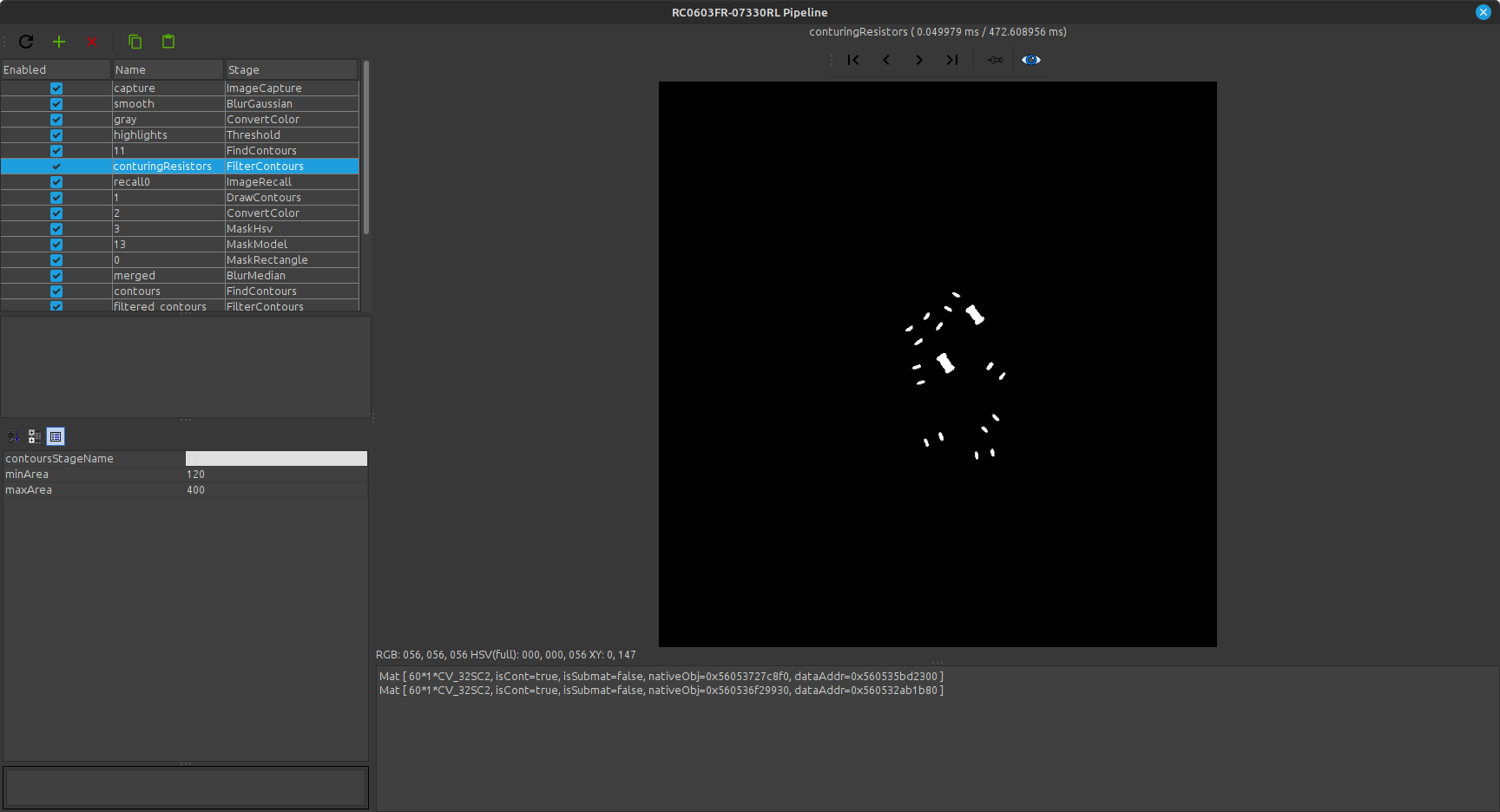Jump to first stage result
This screenshot has height=812, width=1500.
click(x=853, y=60)
